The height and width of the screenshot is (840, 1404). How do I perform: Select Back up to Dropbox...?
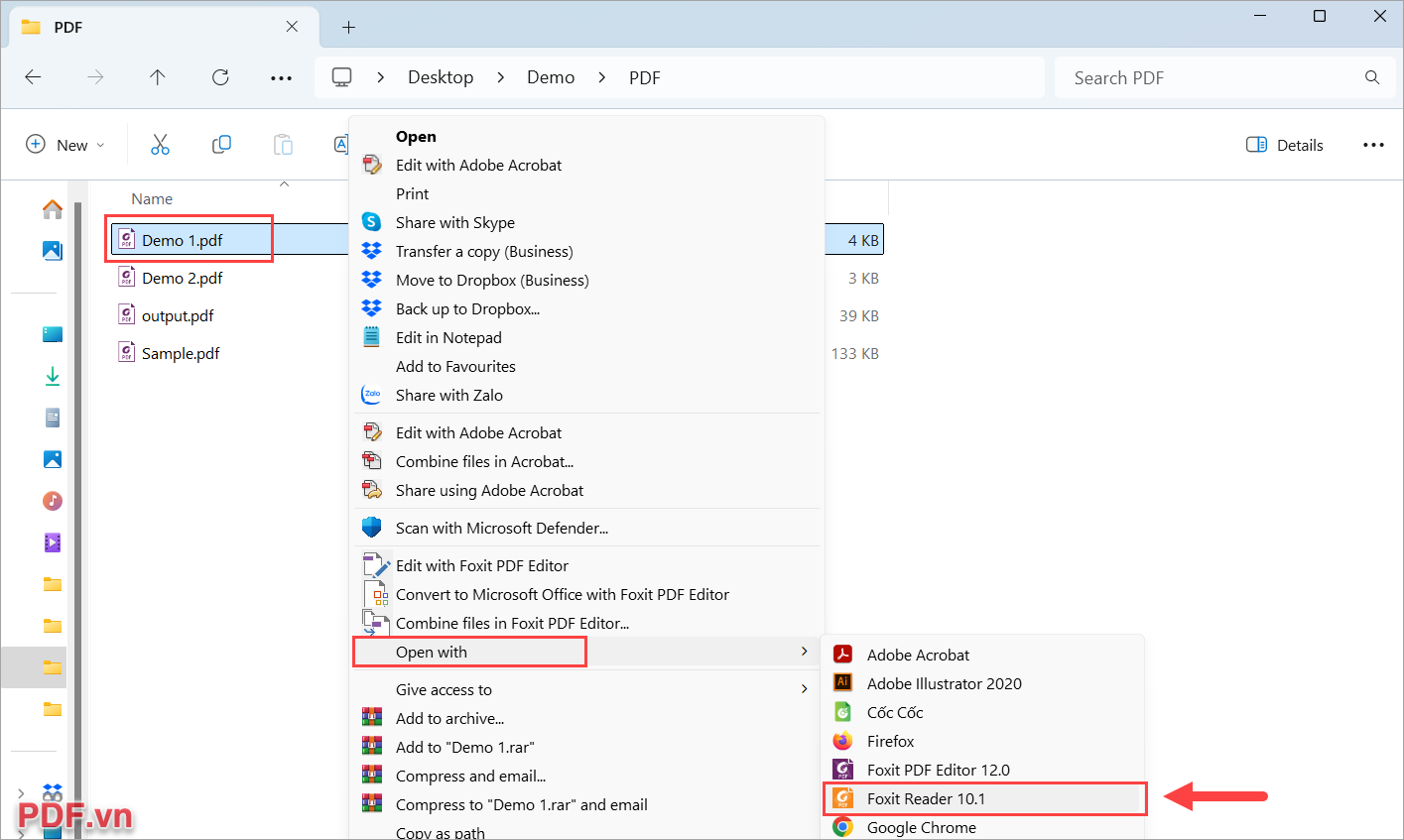point(587,309)
